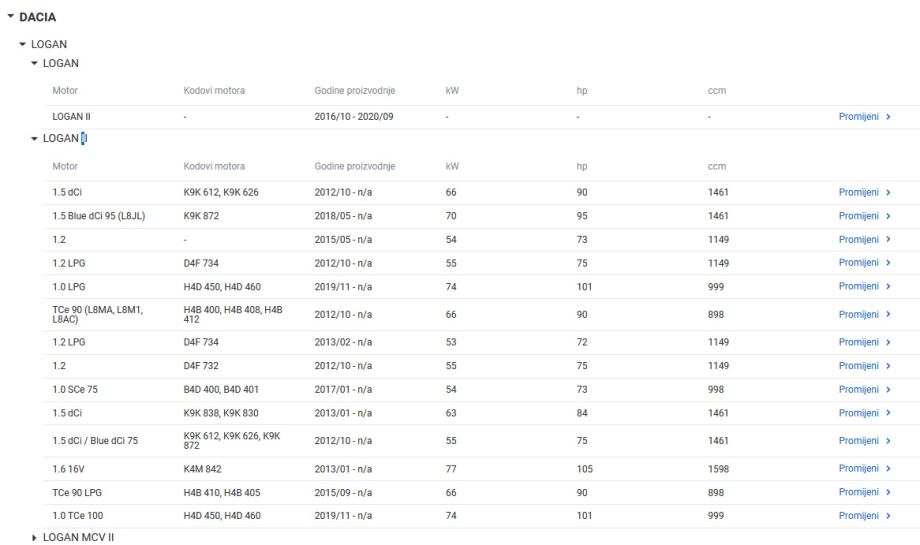
Task: Click Promijeni link for 1.5 dCi K9K 612
Action: pyautogui.click(x=858, y=192)
